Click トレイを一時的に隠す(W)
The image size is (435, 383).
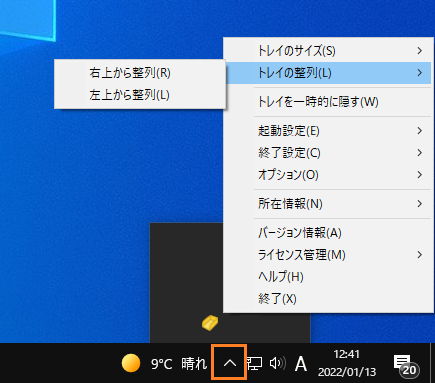coord(328,102)
